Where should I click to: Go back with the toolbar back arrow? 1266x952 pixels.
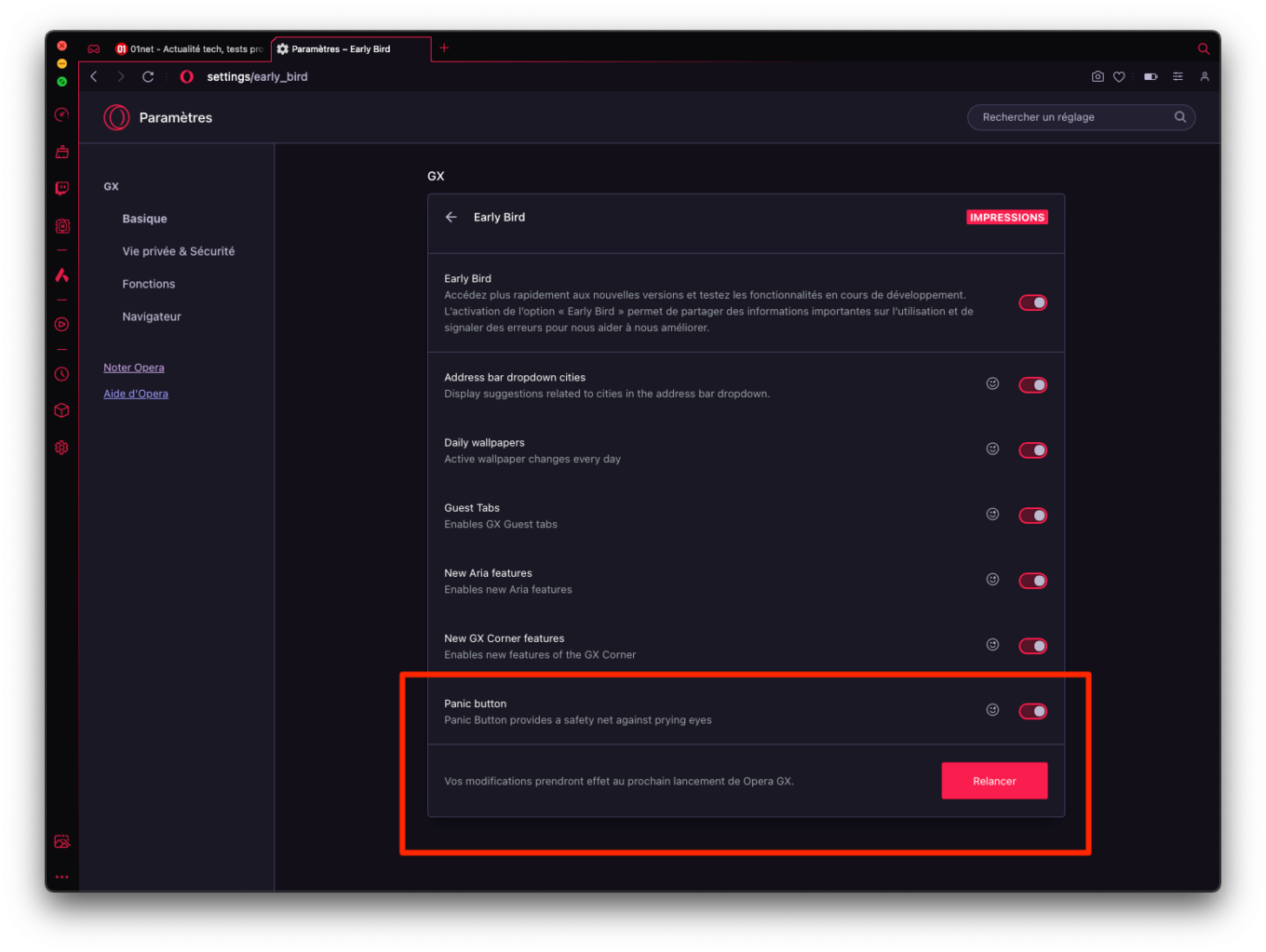click(94, 76)
